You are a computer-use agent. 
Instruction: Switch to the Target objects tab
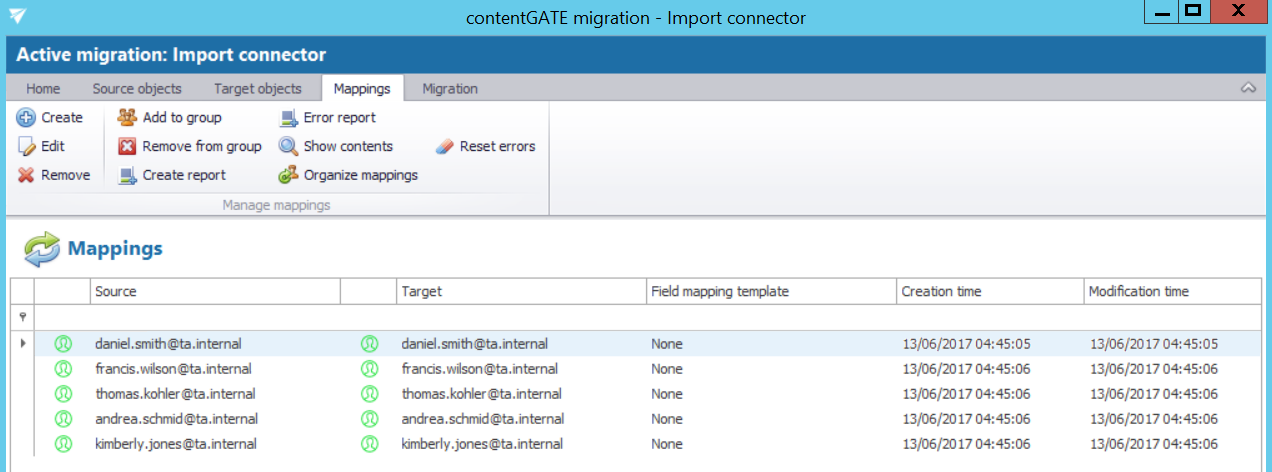tap(257, 89)
